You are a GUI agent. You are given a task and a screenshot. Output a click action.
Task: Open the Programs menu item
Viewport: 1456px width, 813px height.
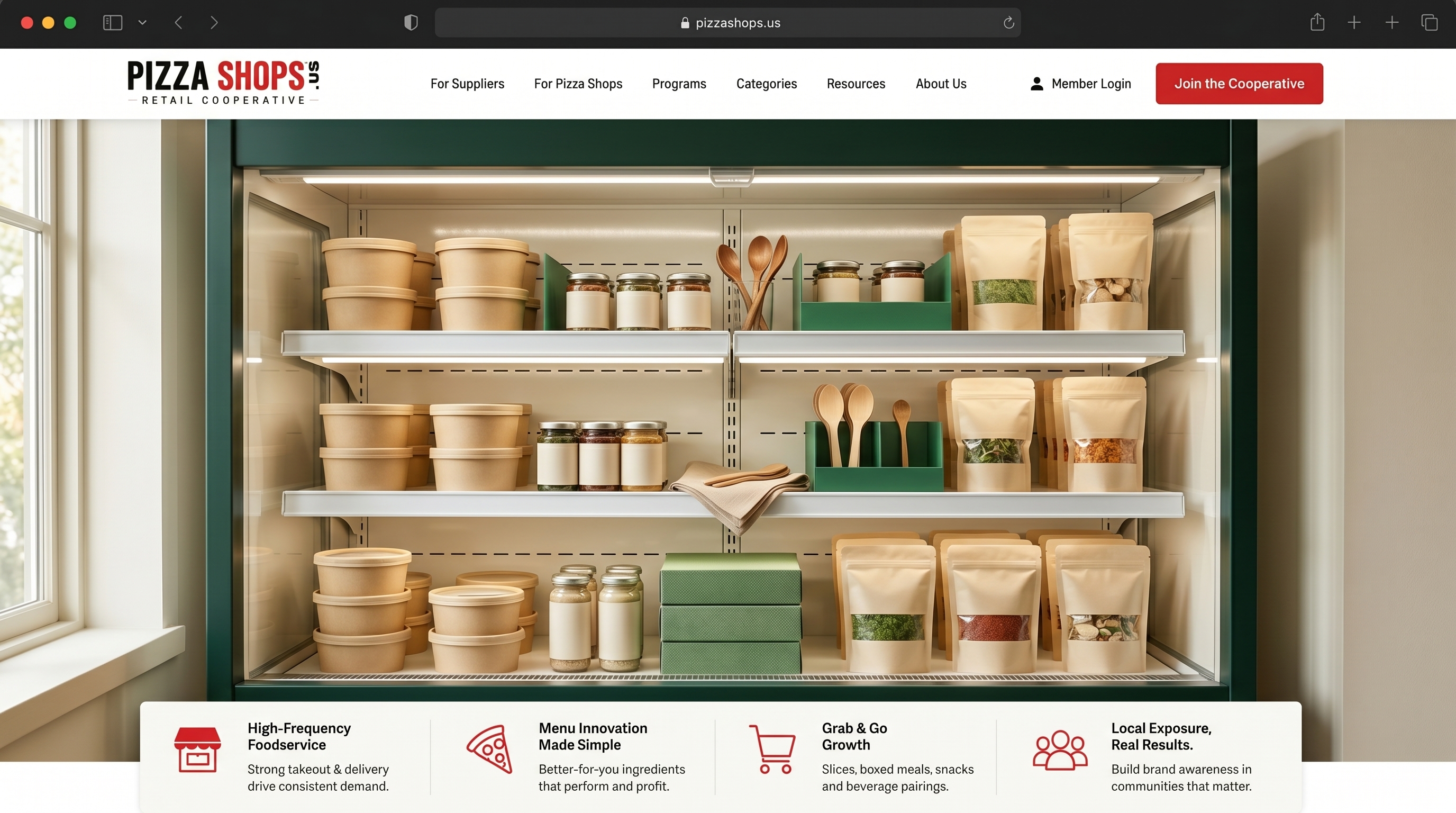(x=679, y=84)
